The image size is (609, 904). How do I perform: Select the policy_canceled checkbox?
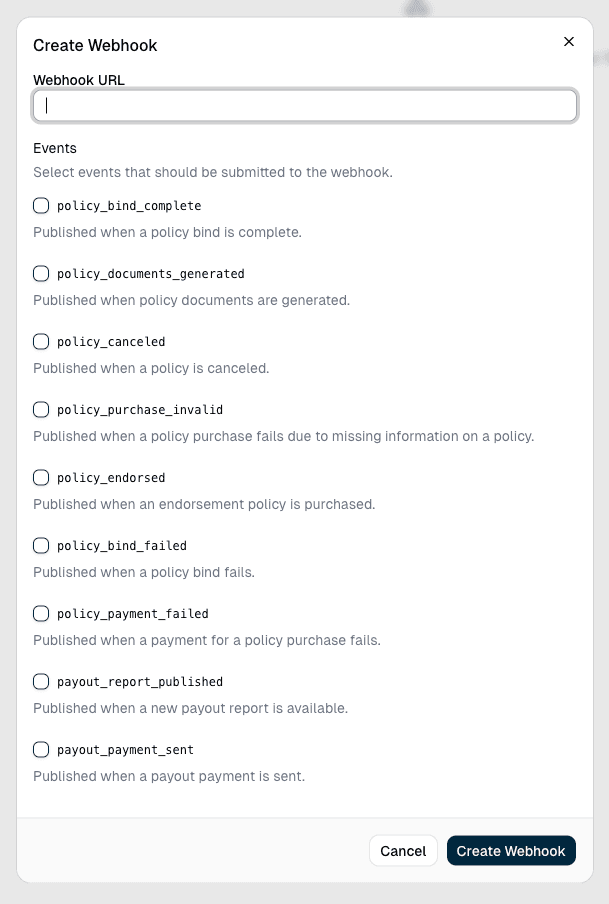point(41,342)
